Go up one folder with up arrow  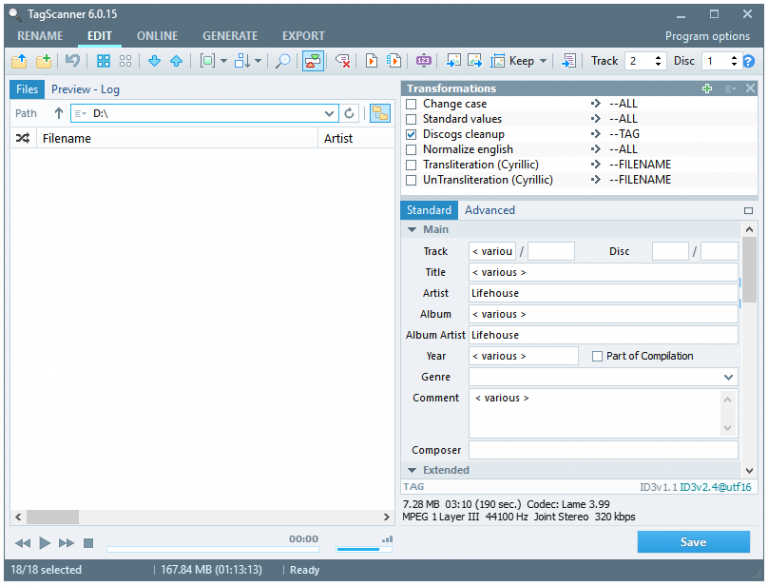pos(59,114)
